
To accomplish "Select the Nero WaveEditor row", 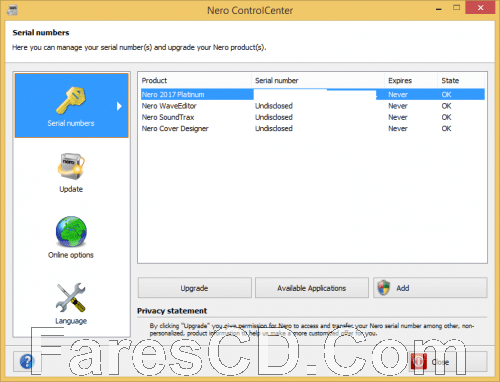I will click(313, 106).
